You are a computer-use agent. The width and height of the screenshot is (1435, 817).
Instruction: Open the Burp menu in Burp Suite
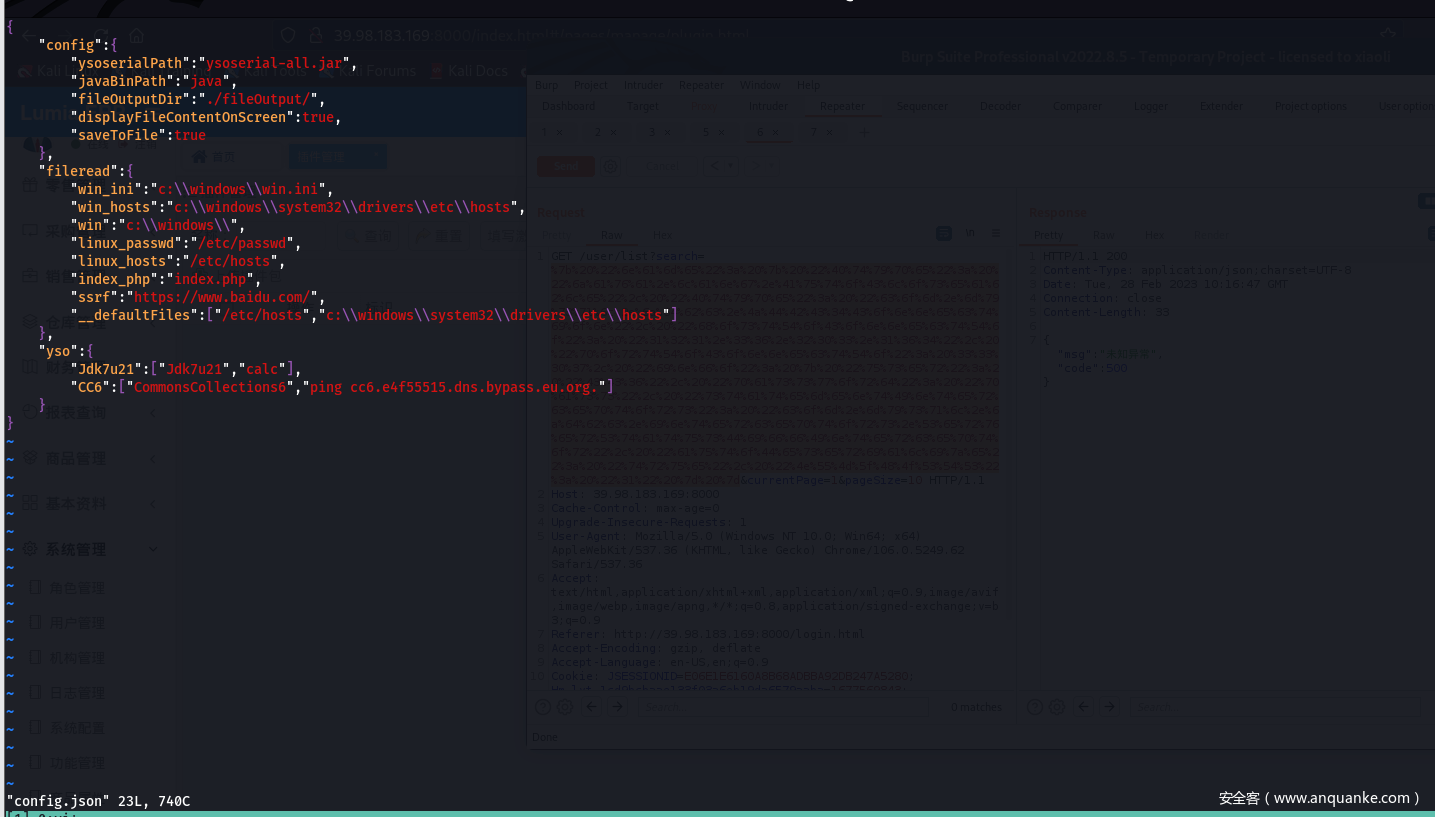click(x=547, y=85)
